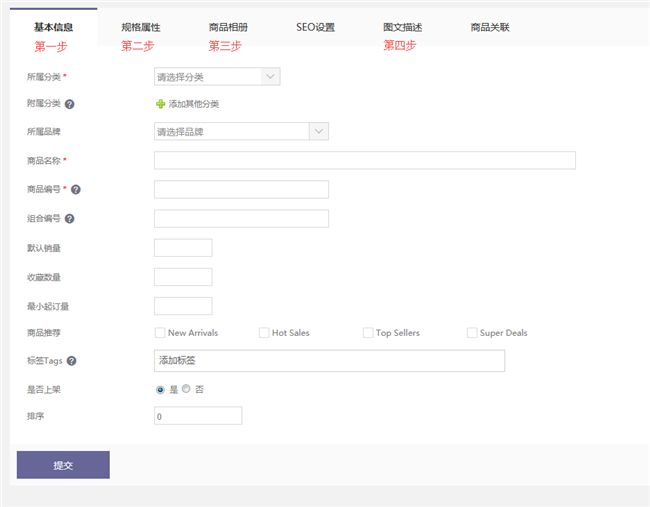The width and height of the screenshot is (650, 507).
Task: Click help icon beside 组合编号 label
Action: pos(70,218)
